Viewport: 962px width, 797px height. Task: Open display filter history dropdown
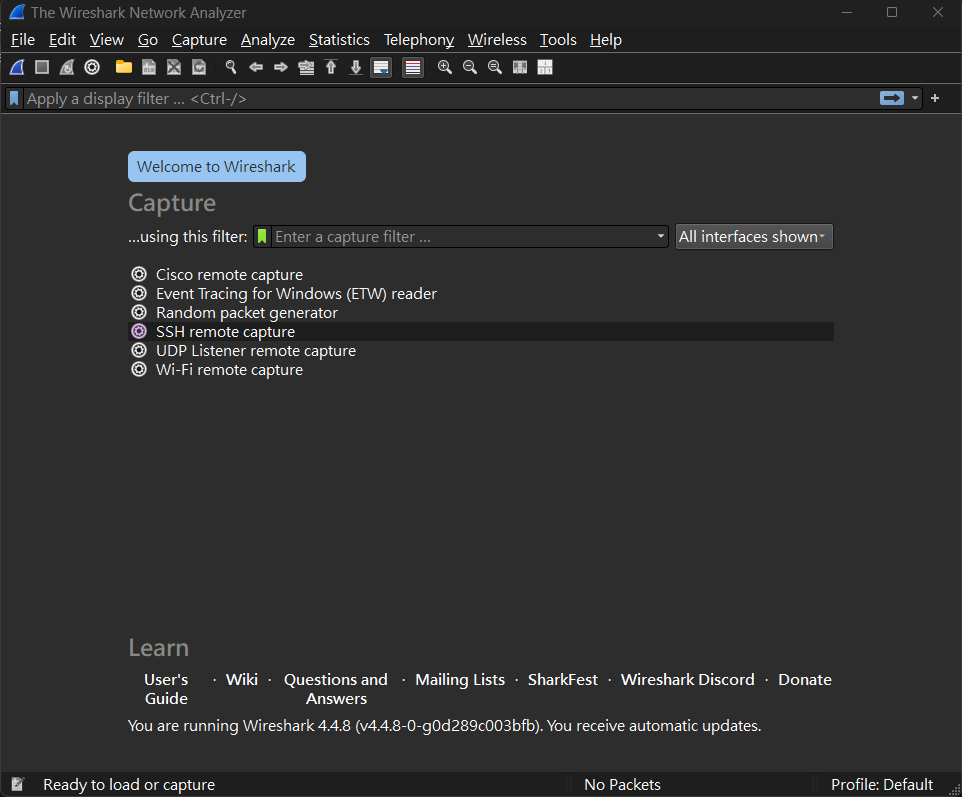tap(915, 98)
